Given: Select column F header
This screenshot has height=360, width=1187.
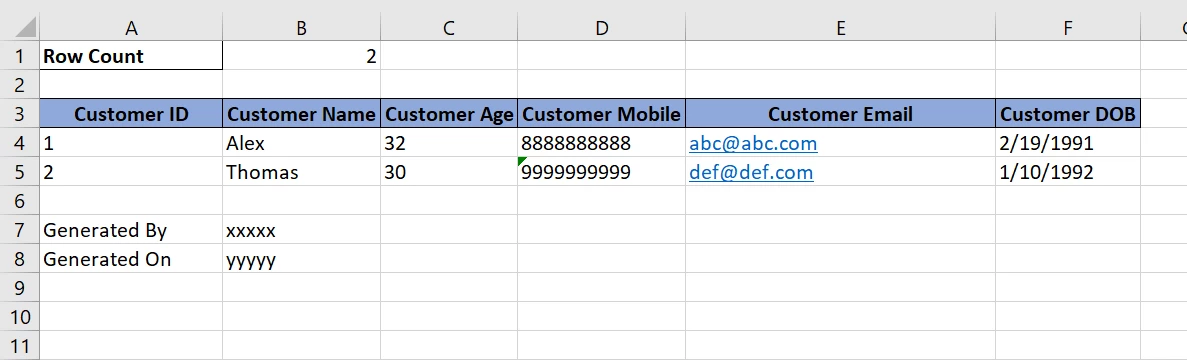Looking at the screenshot, I should 1068,28.
